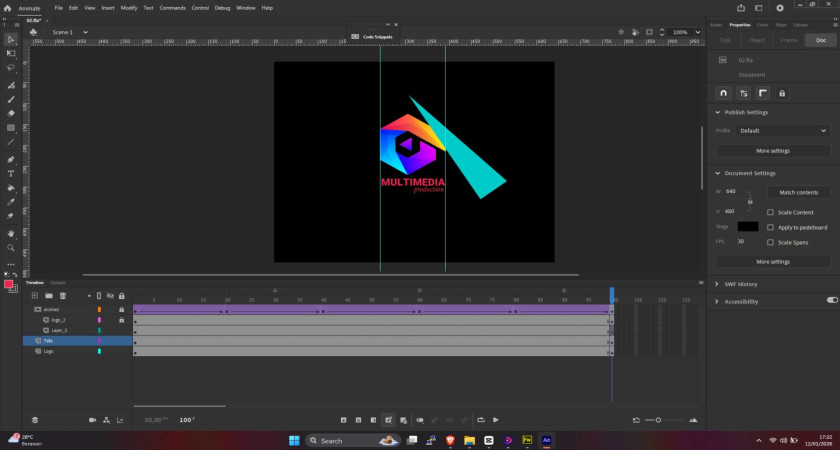This screenshot has width=840, height=450.
Task: Click More settings under Document Settings
Action: pos(773,262)
